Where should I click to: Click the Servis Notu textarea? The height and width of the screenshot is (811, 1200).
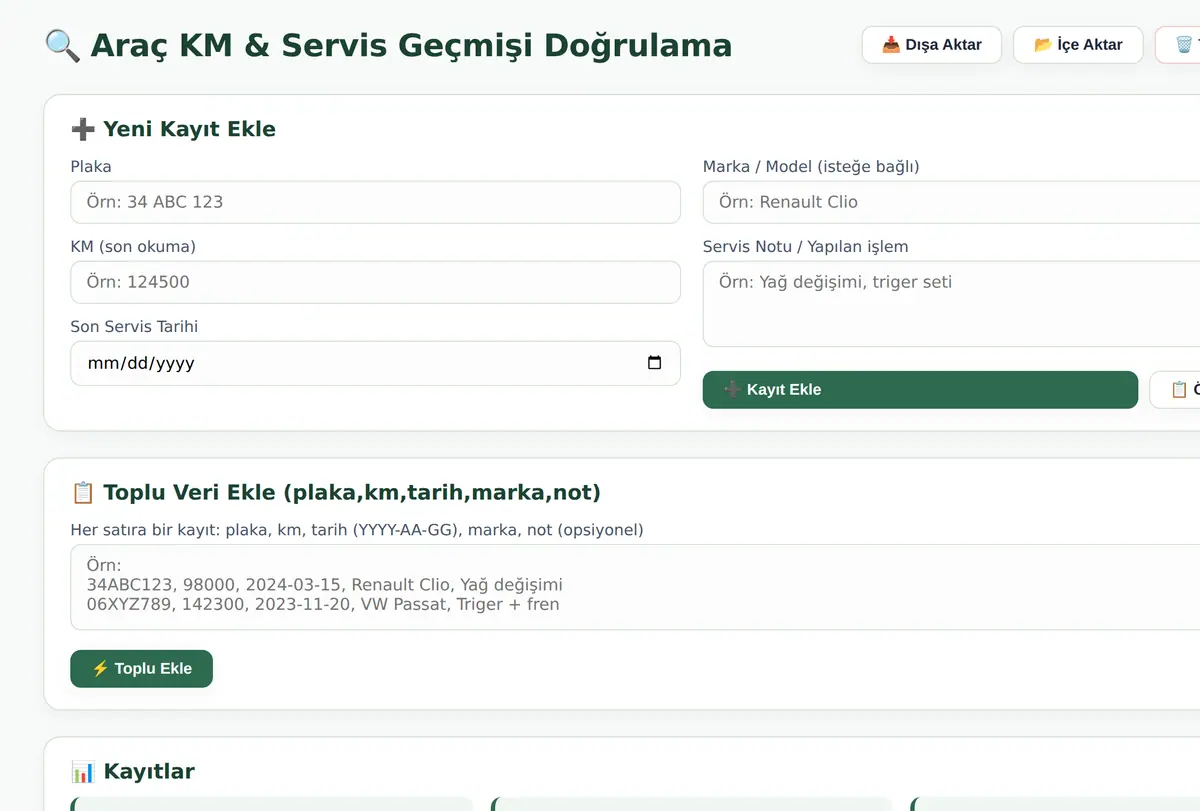coord(951,304)
